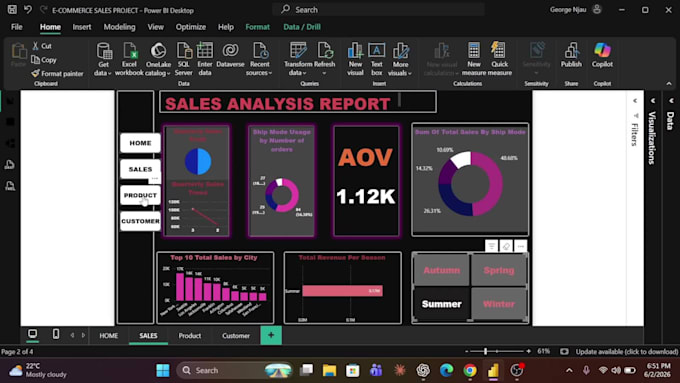Import an Excel workbook
This screenshot has height=383, width=680.
[x=129, y=60]
